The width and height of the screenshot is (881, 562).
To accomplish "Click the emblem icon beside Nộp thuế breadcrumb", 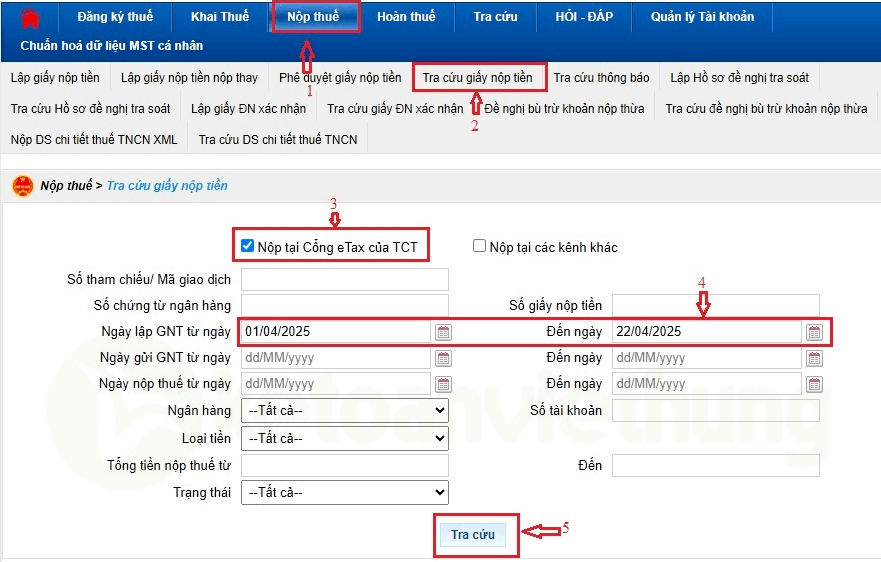I will [22, 185].
